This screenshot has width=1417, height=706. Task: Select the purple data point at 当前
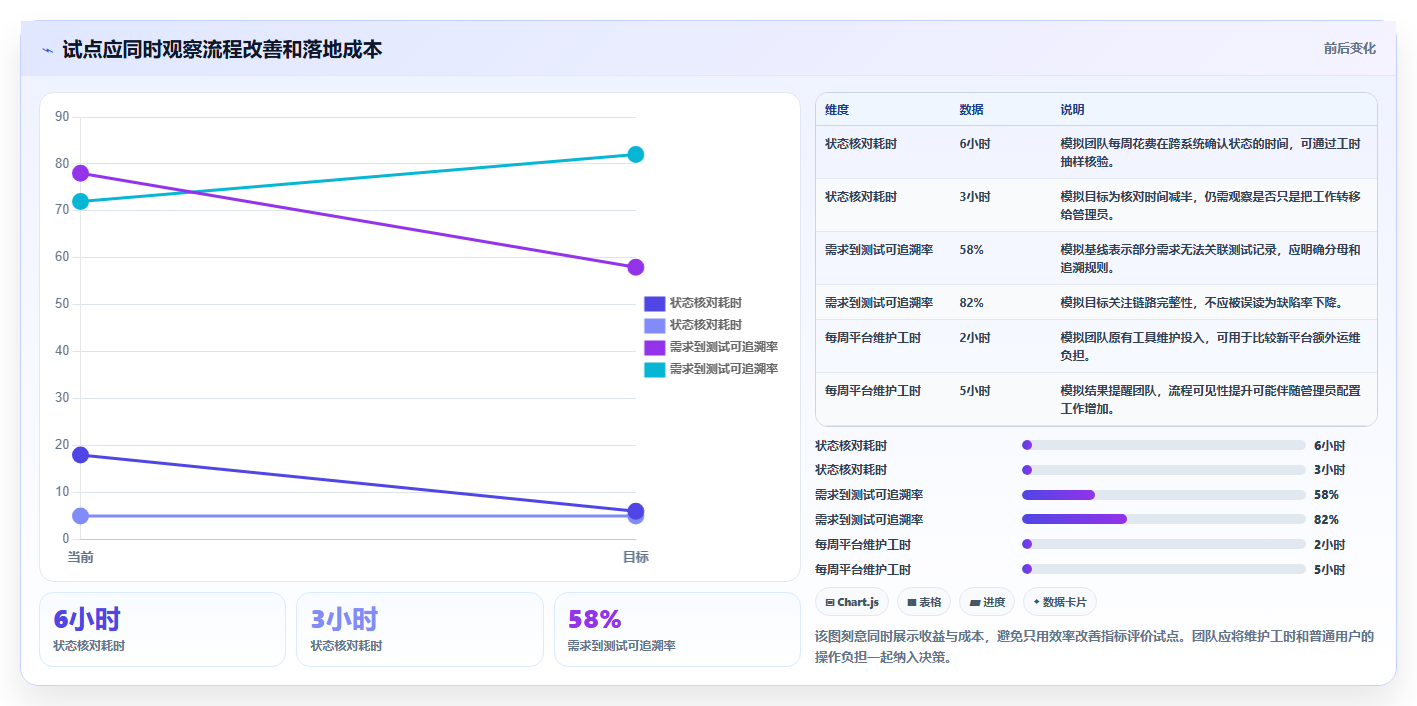tap(81, 174)
